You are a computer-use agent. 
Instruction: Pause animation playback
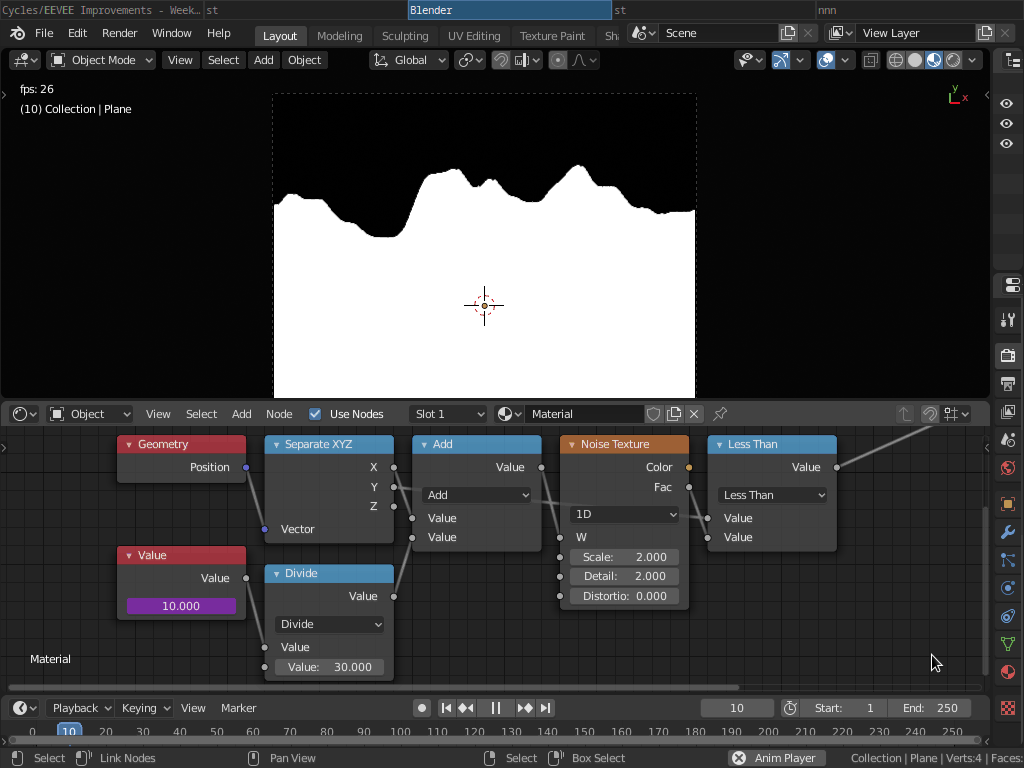(495, 708)
